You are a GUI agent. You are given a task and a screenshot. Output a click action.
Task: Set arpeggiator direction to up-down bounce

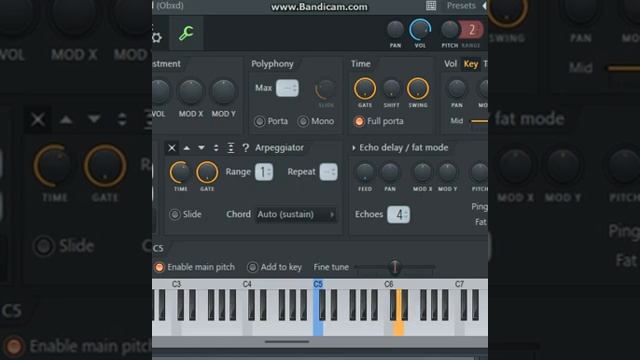tap(216, 148)
